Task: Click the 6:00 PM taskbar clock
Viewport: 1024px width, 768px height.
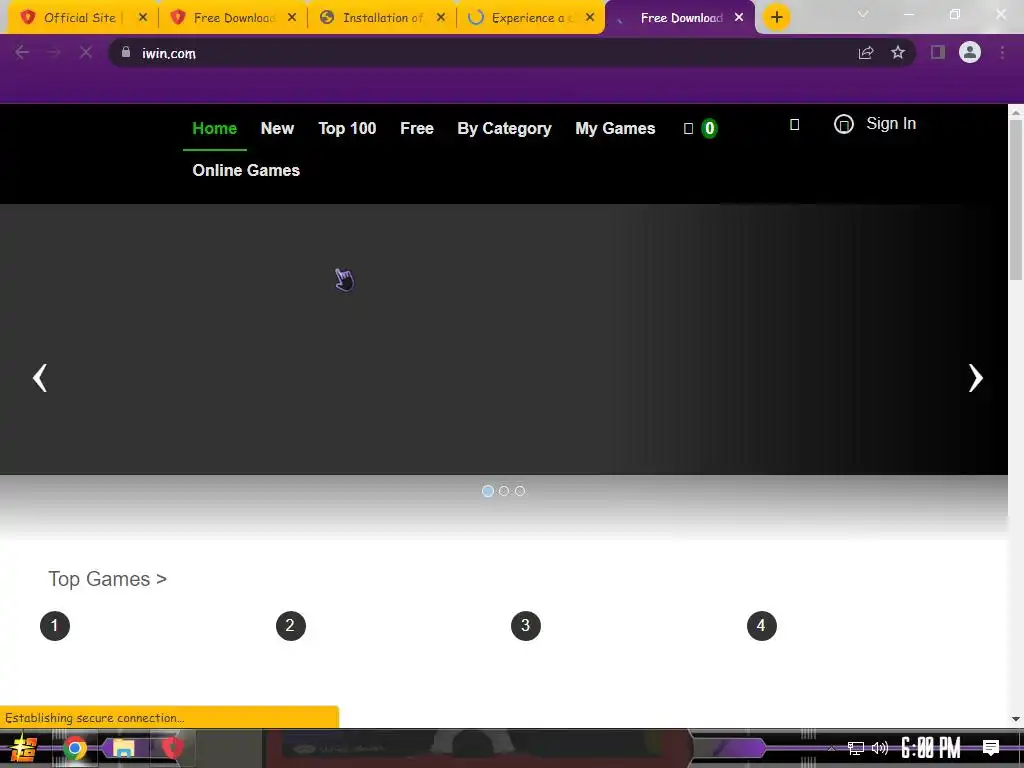Action: (x=931, y=748)
